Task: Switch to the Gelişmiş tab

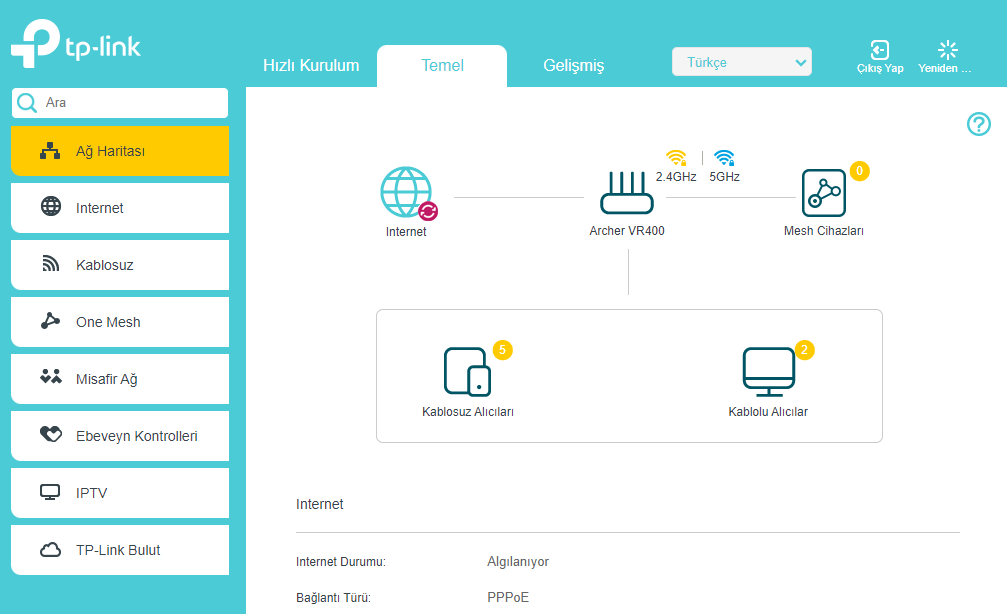Action: coord(574,66)
